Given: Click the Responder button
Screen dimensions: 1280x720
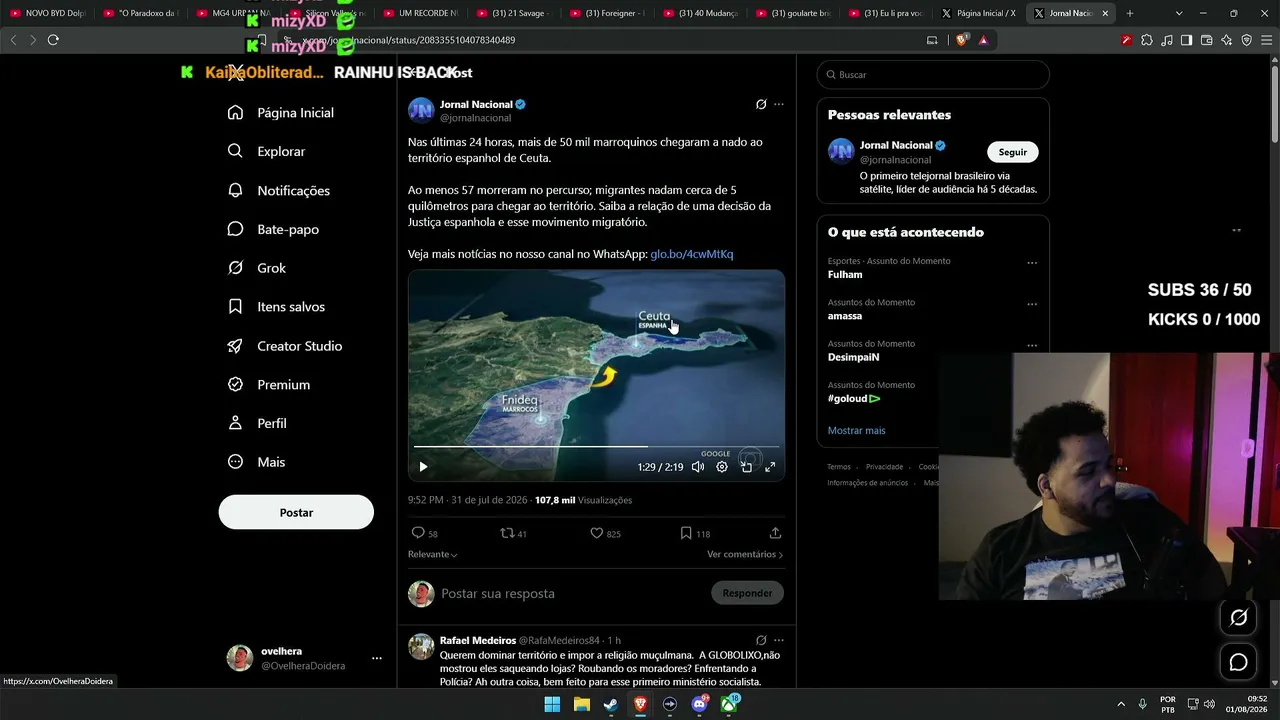Looking at the screenshot, I should coord(747,593).
